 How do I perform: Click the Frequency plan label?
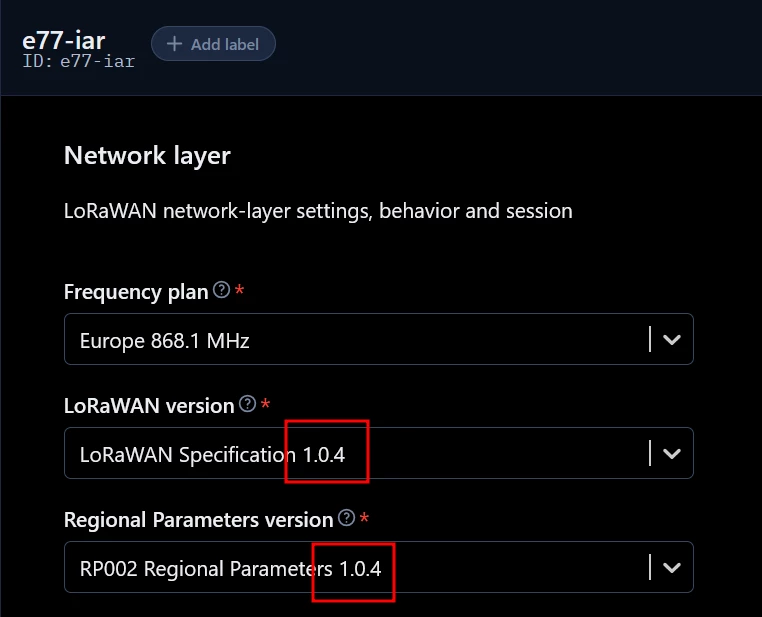(x=136, y=292)
